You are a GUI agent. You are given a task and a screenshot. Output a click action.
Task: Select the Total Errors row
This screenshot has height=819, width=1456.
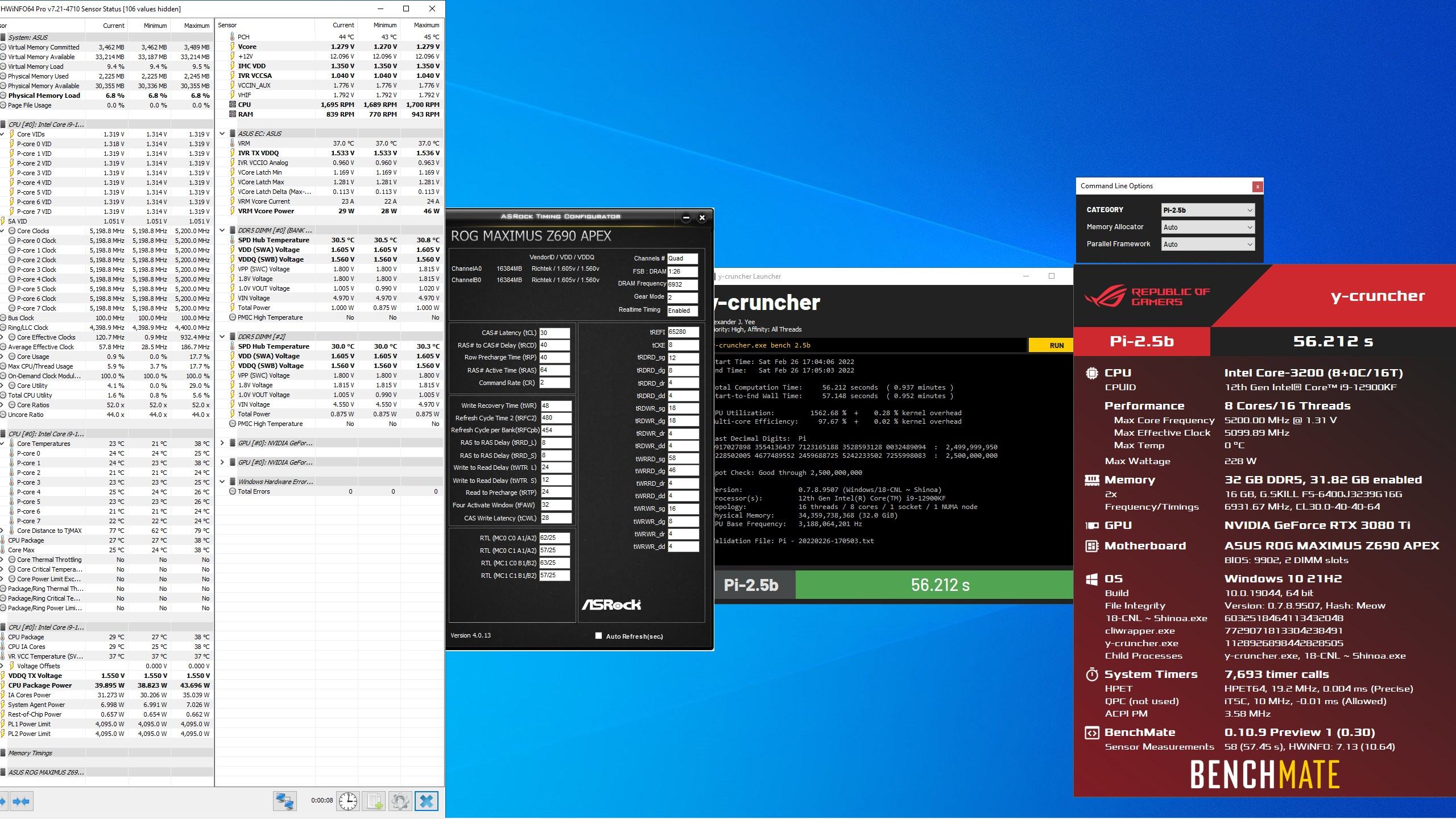(x=329, y=491)
